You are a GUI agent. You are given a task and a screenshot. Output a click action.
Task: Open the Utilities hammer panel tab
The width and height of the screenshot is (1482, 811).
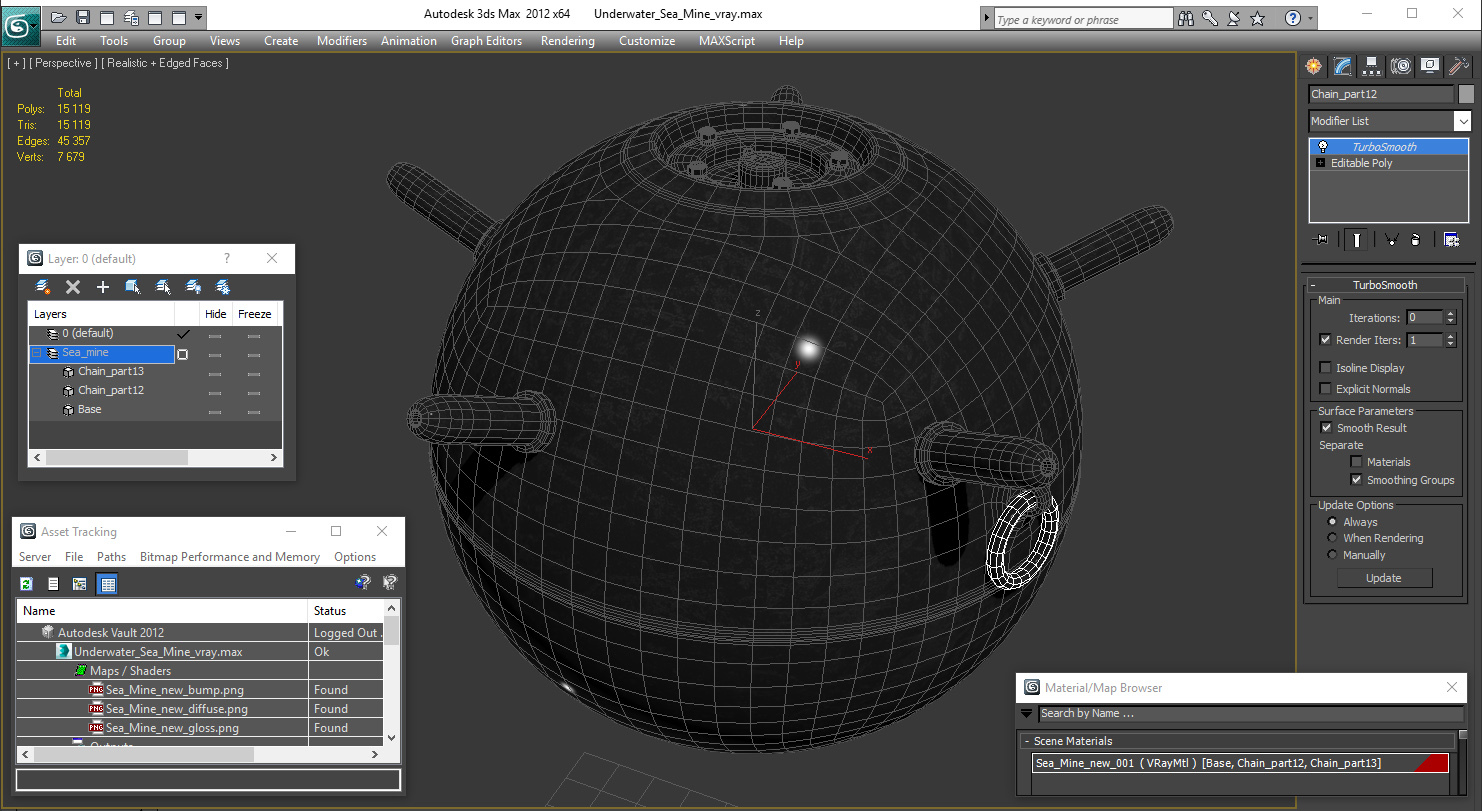(1459, 66)
